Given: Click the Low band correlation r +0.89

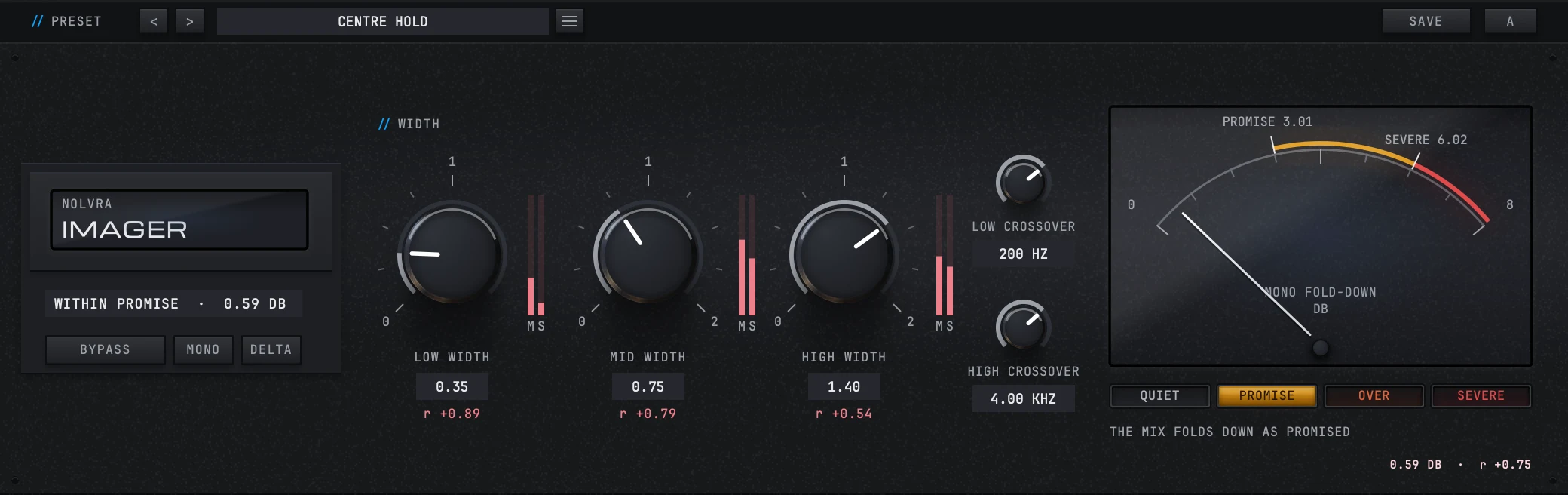Looking at the screenshot, I should point(452,414).
